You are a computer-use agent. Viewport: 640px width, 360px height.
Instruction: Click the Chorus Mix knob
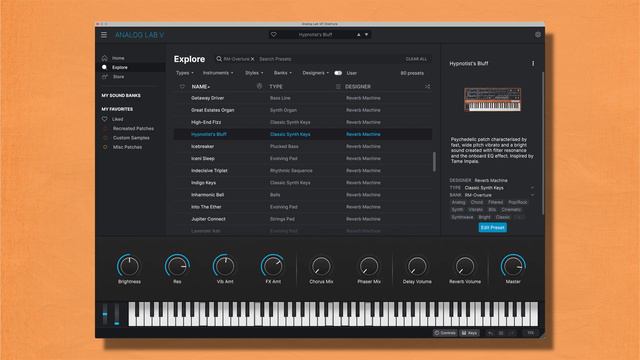[321, 266]
